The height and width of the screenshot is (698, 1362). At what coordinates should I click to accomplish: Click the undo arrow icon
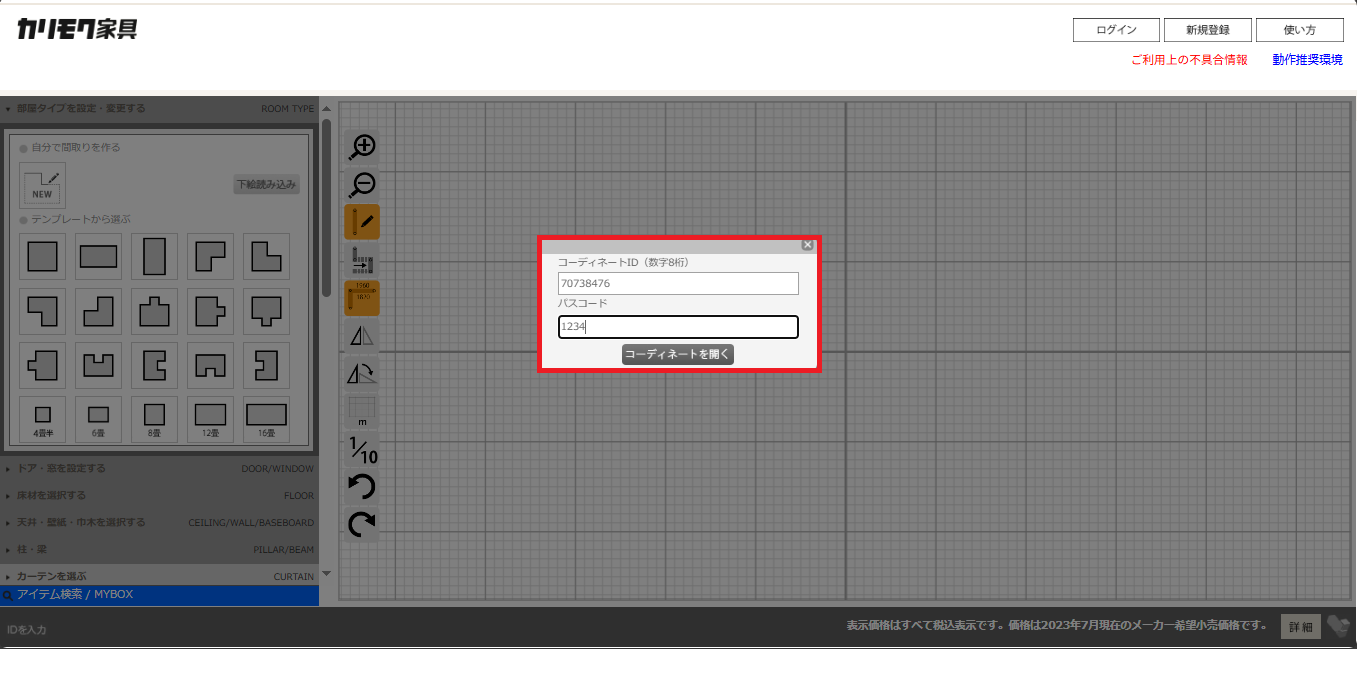click(x=362, y=487)
